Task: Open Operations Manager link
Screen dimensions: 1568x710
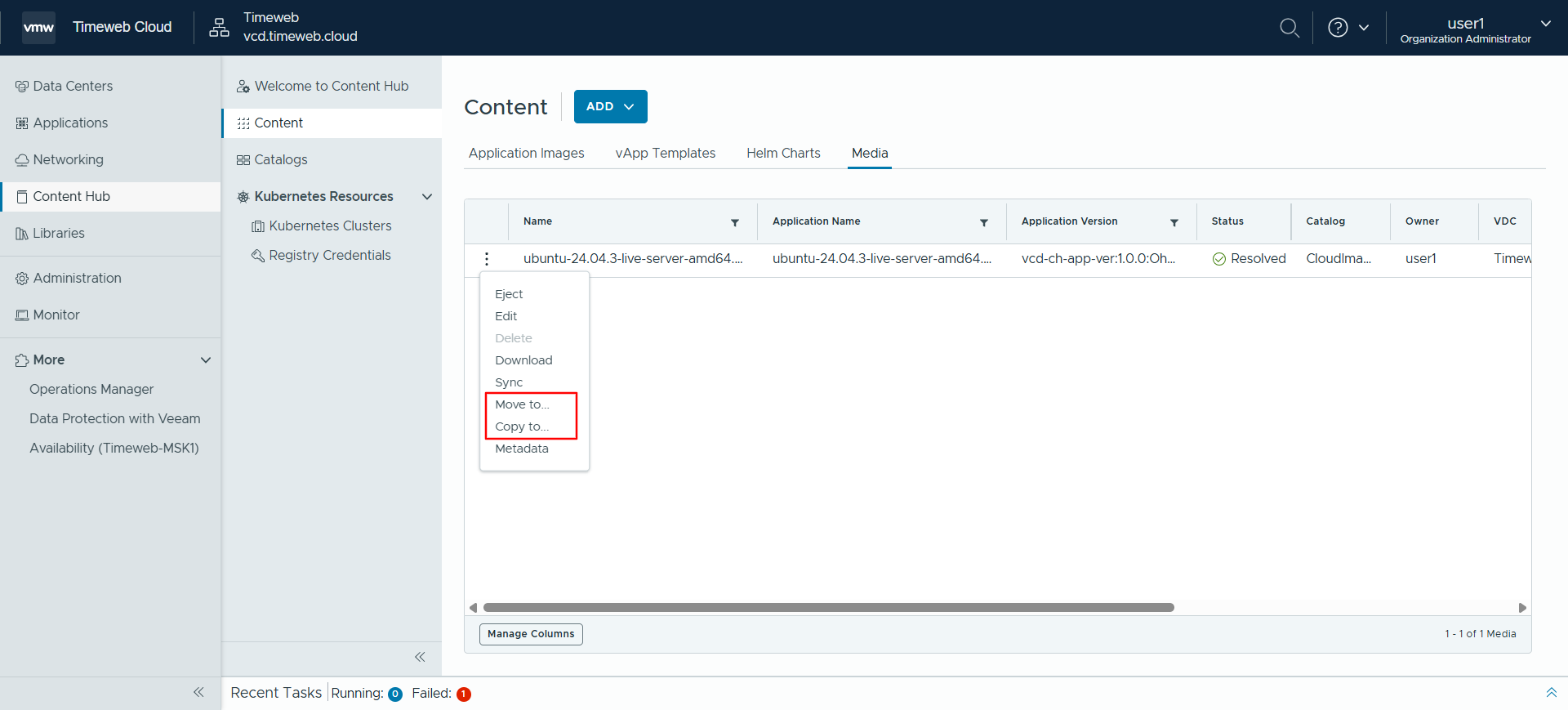Action: [x=91, y=390]
